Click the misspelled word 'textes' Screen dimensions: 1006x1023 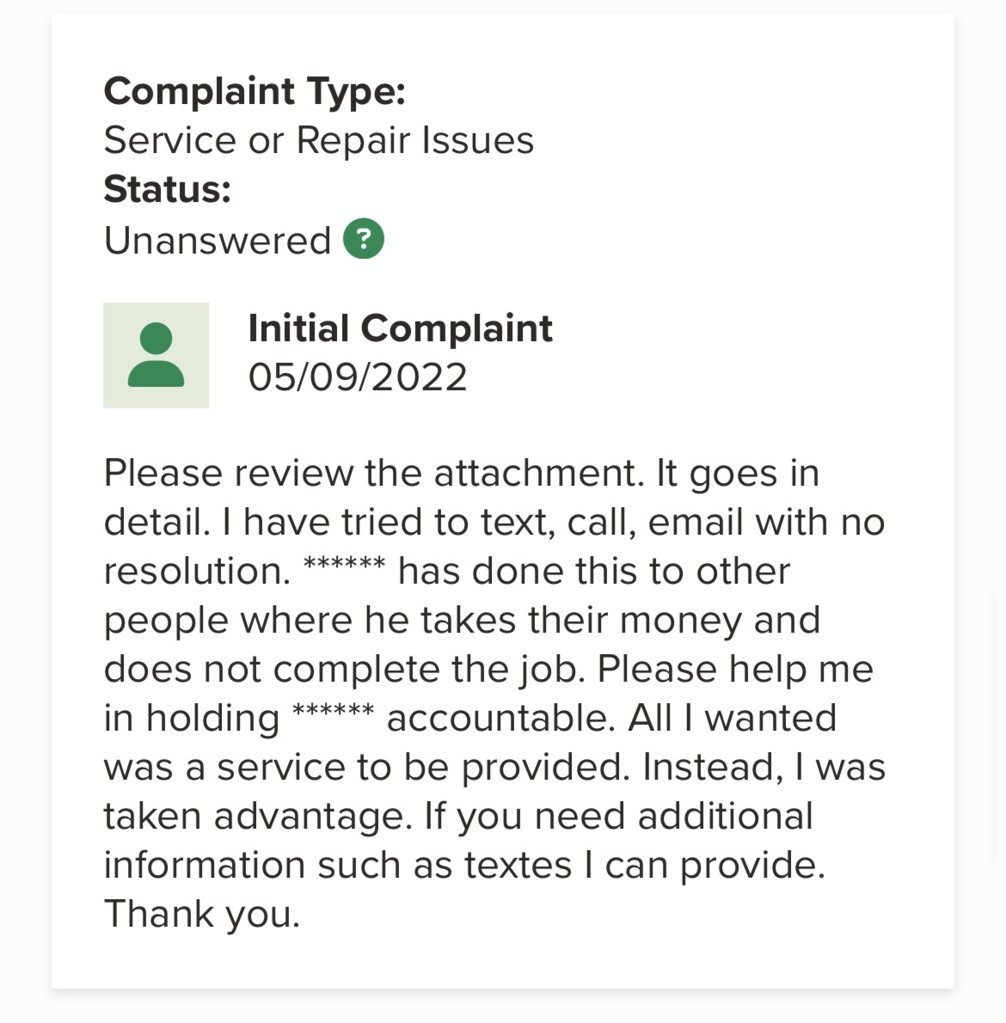pos(518,865)
